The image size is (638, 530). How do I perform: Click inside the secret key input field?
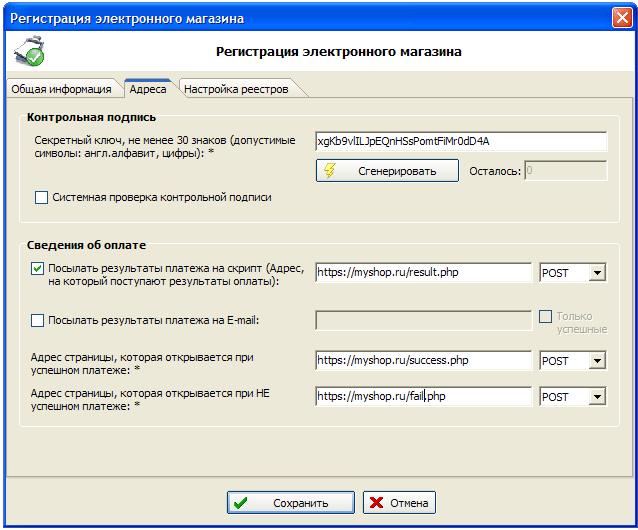[460, 142]
